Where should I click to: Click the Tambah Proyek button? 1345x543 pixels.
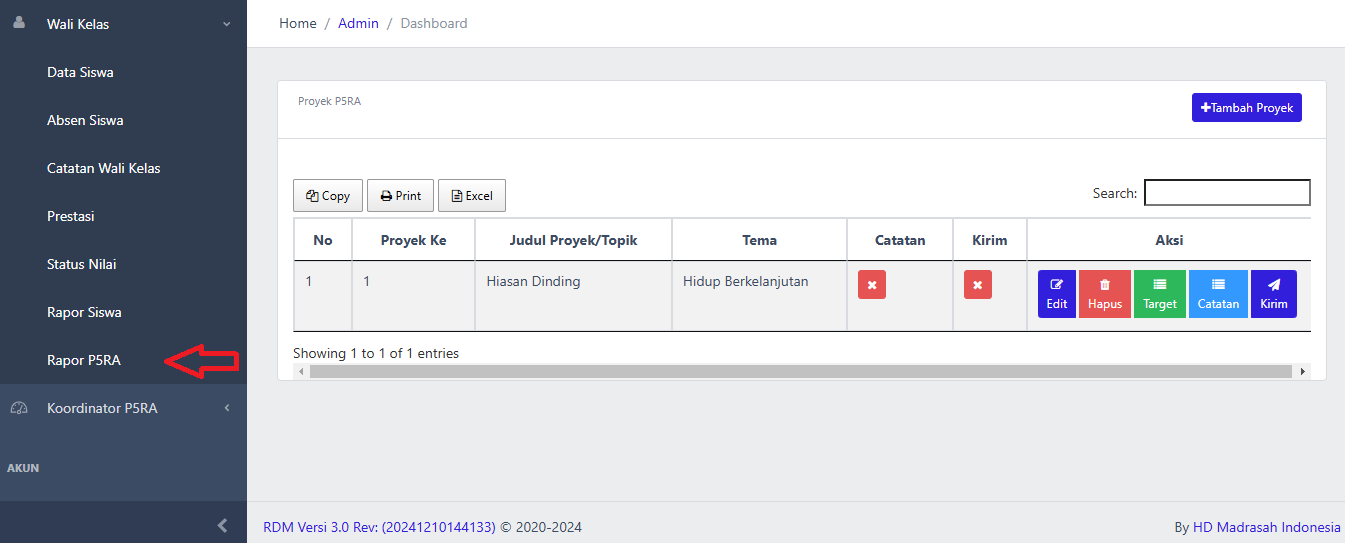point(1247,108)
